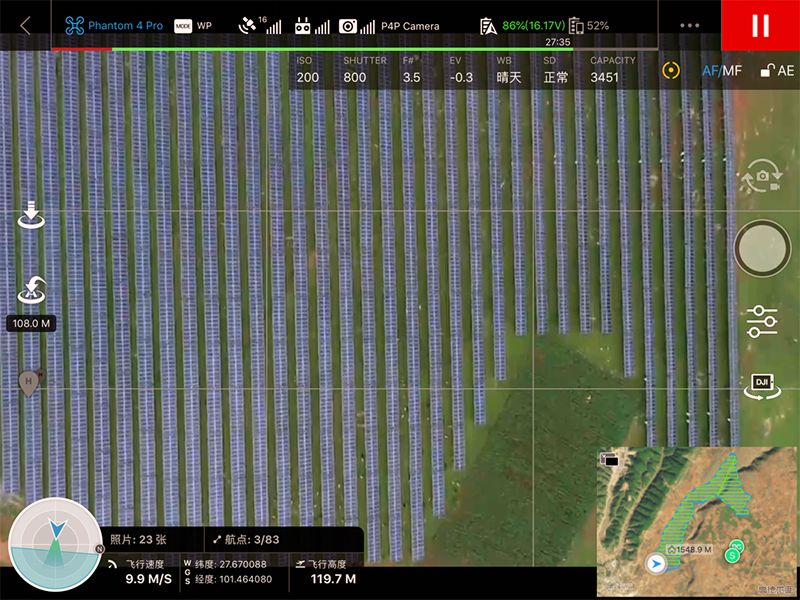
Task: Open the SHUTTER 800 setting
Action: click(x=364, y=69)
